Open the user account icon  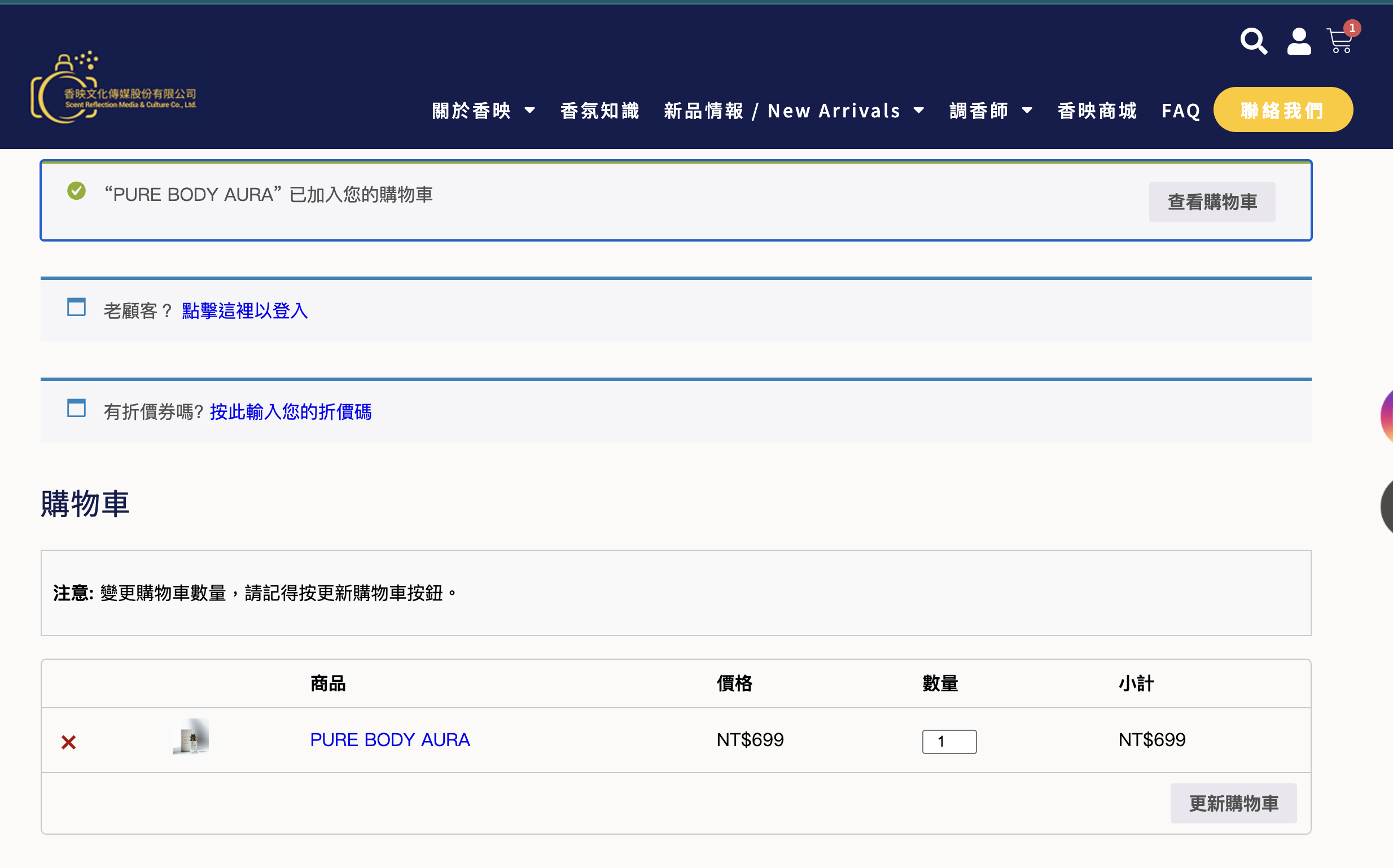pos(1299,41)
